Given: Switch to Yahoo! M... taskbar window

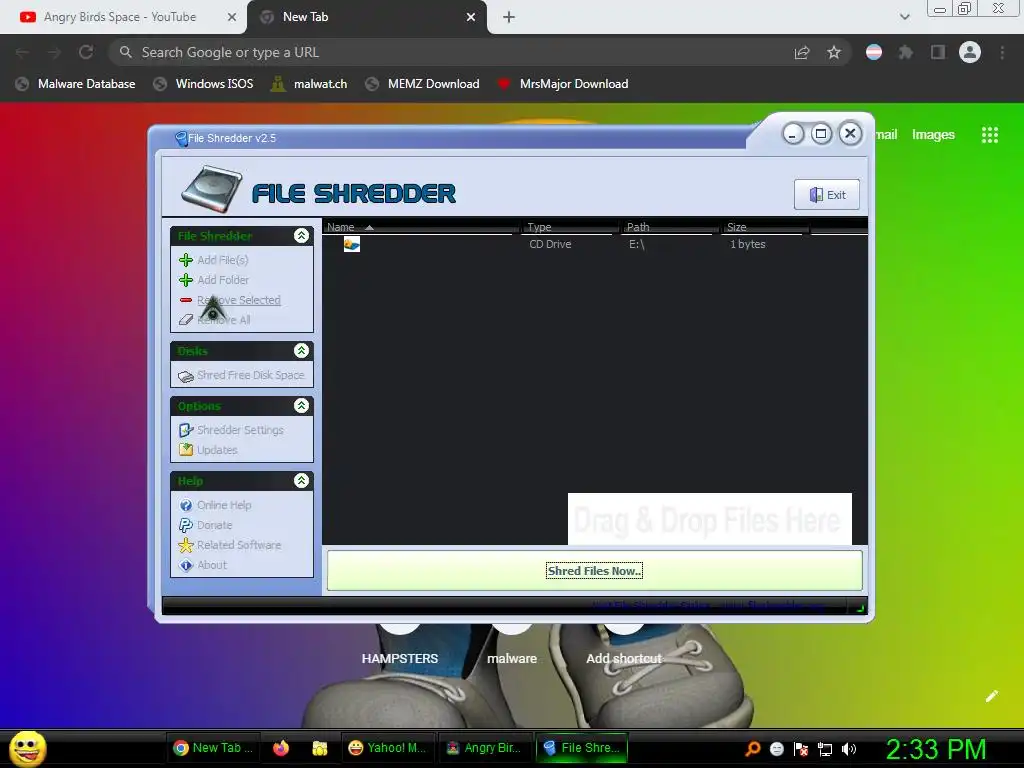Looking at the screenshot, I should [x=387, y=748].
